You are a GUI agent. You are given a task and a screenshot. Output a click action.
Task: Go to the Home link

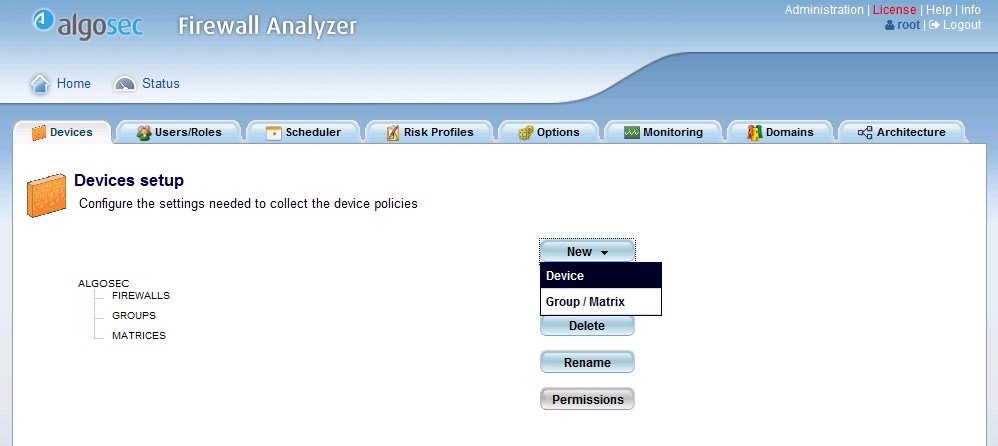coord(74,84)
